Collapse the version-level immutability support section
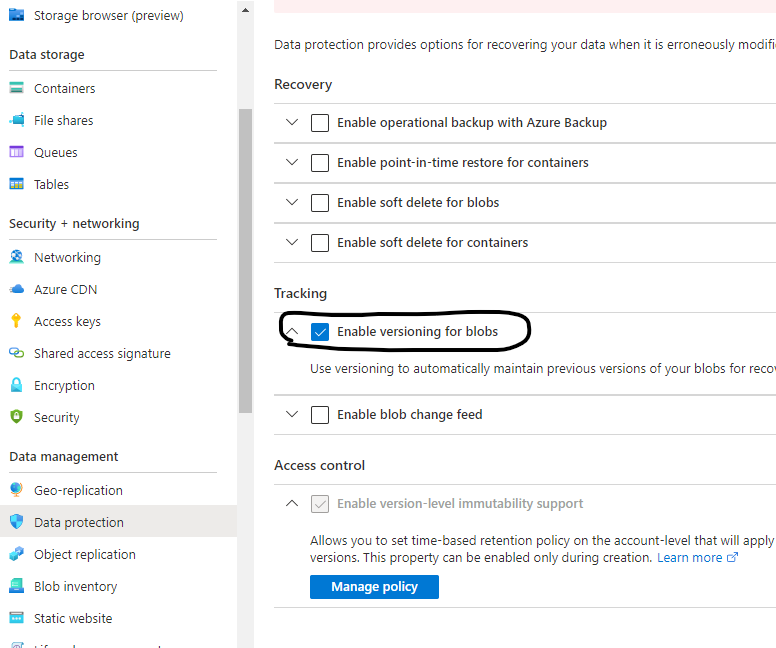This screenshot has width=776, height=648. (292, 503)
